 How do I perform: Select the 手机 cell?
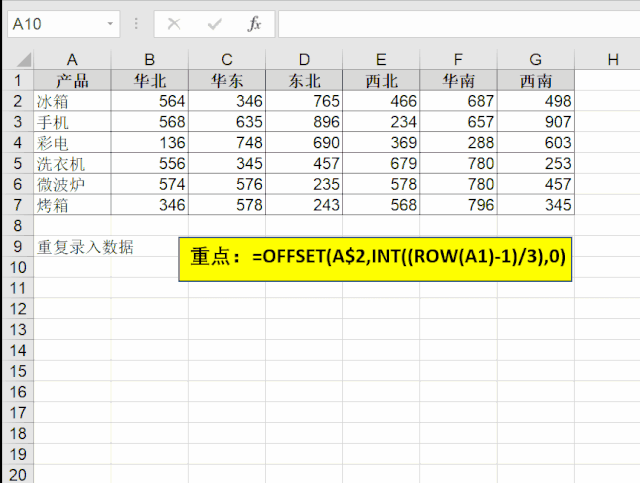point(72,122)
